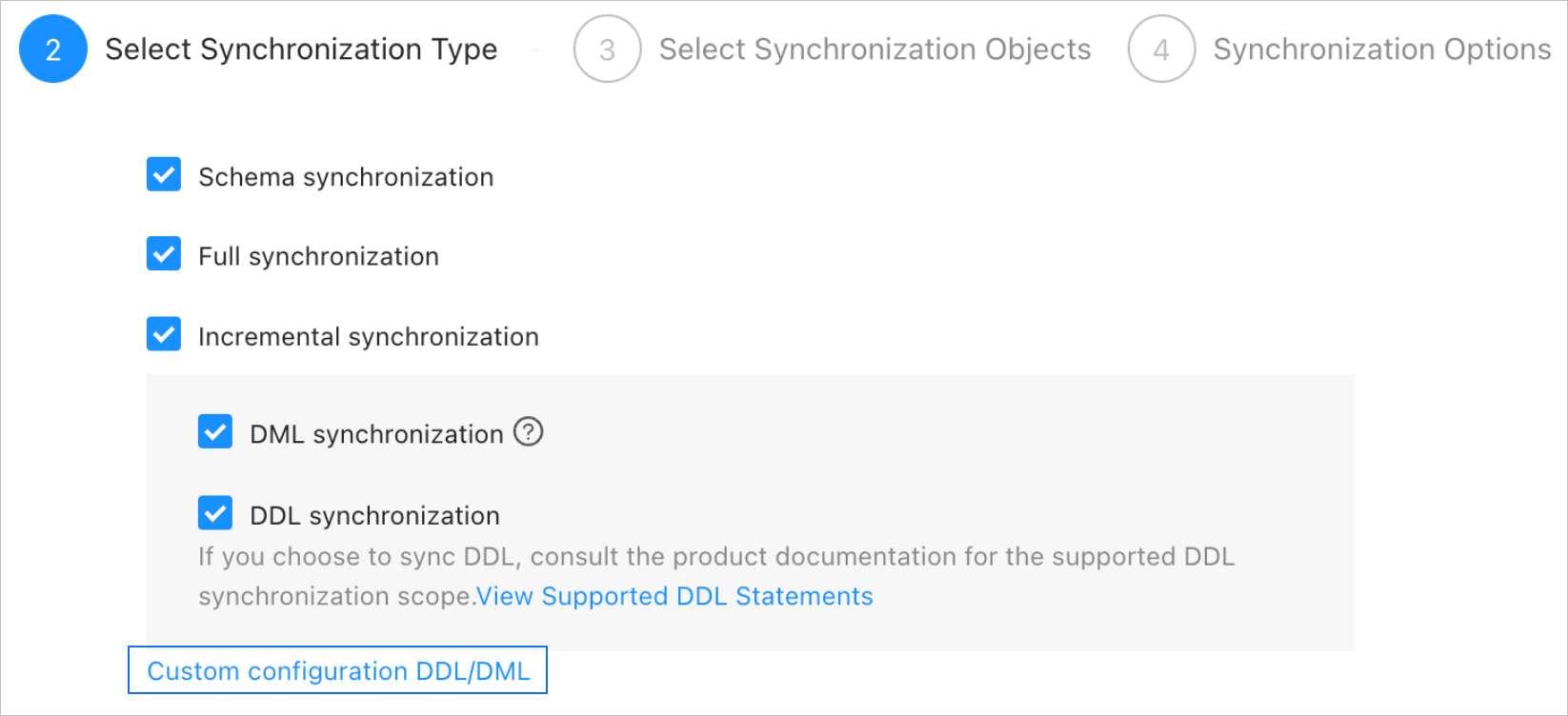Toggle DDL synchronization checkbox
Screen dimensions: 1568x716
[x=215, y=513]
